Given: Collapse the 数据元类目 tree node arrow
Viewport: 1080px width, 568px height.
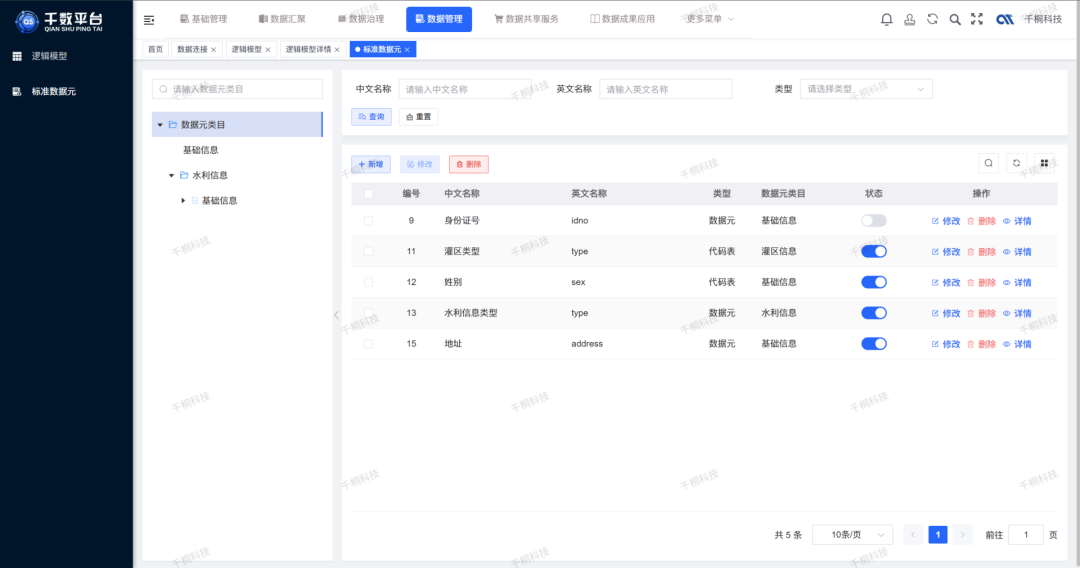Looking at the screenshot, I should click(160, 125).
